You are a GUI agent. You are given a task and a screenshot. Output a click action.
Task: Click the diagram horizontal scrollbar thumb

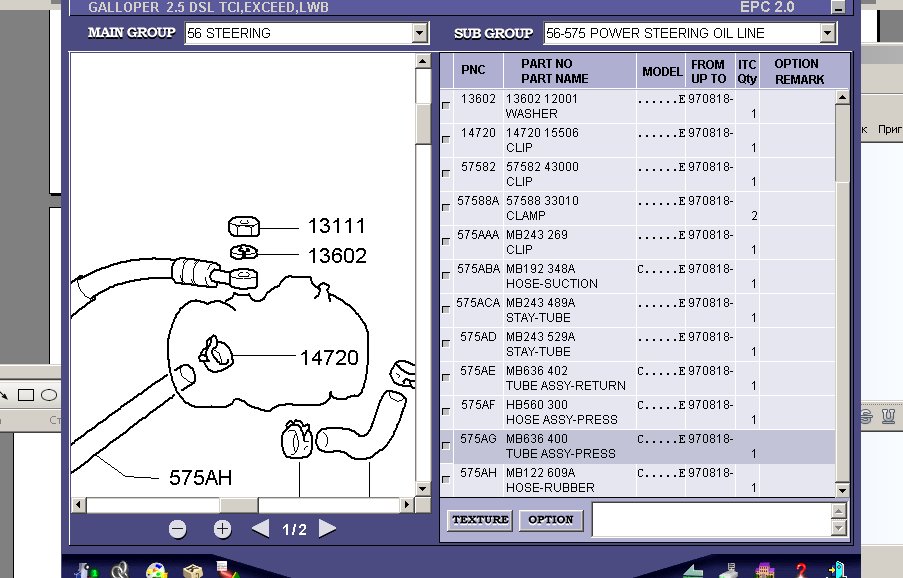[238, 505]
